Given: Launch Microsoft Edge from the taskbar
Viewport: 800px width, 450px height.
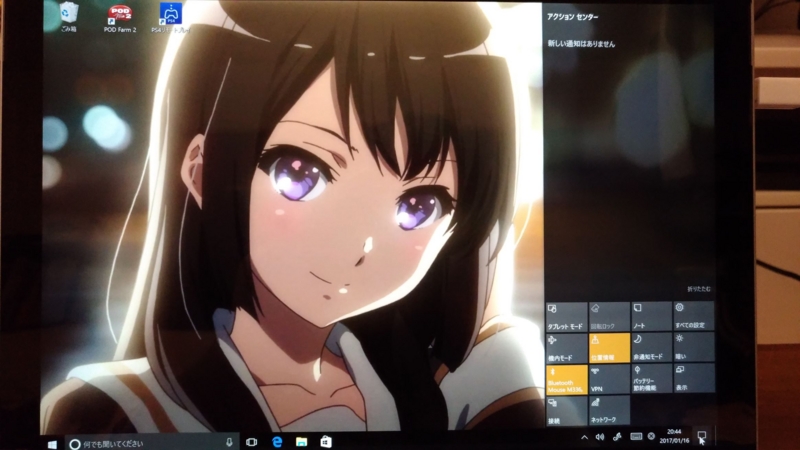Looking at the screenshot, I should pyautogui.click(x=277, y=442).
